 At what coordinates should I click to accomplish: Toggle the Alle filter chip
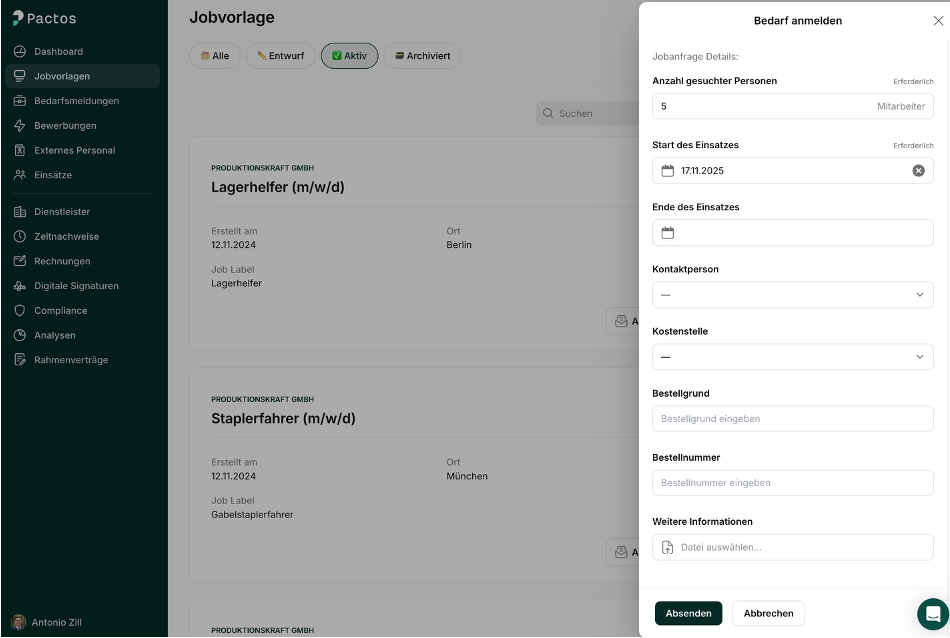tap(214, 56)
